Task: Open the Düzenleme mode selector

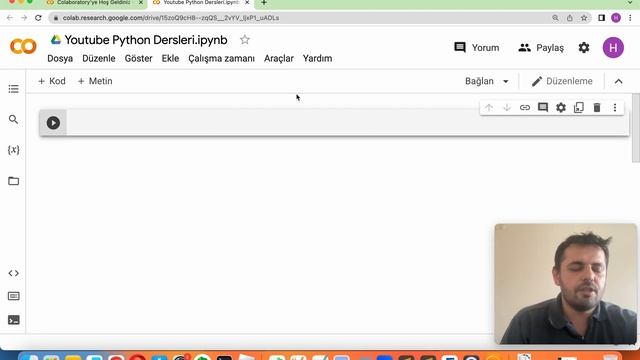Action: coord(562,81)
